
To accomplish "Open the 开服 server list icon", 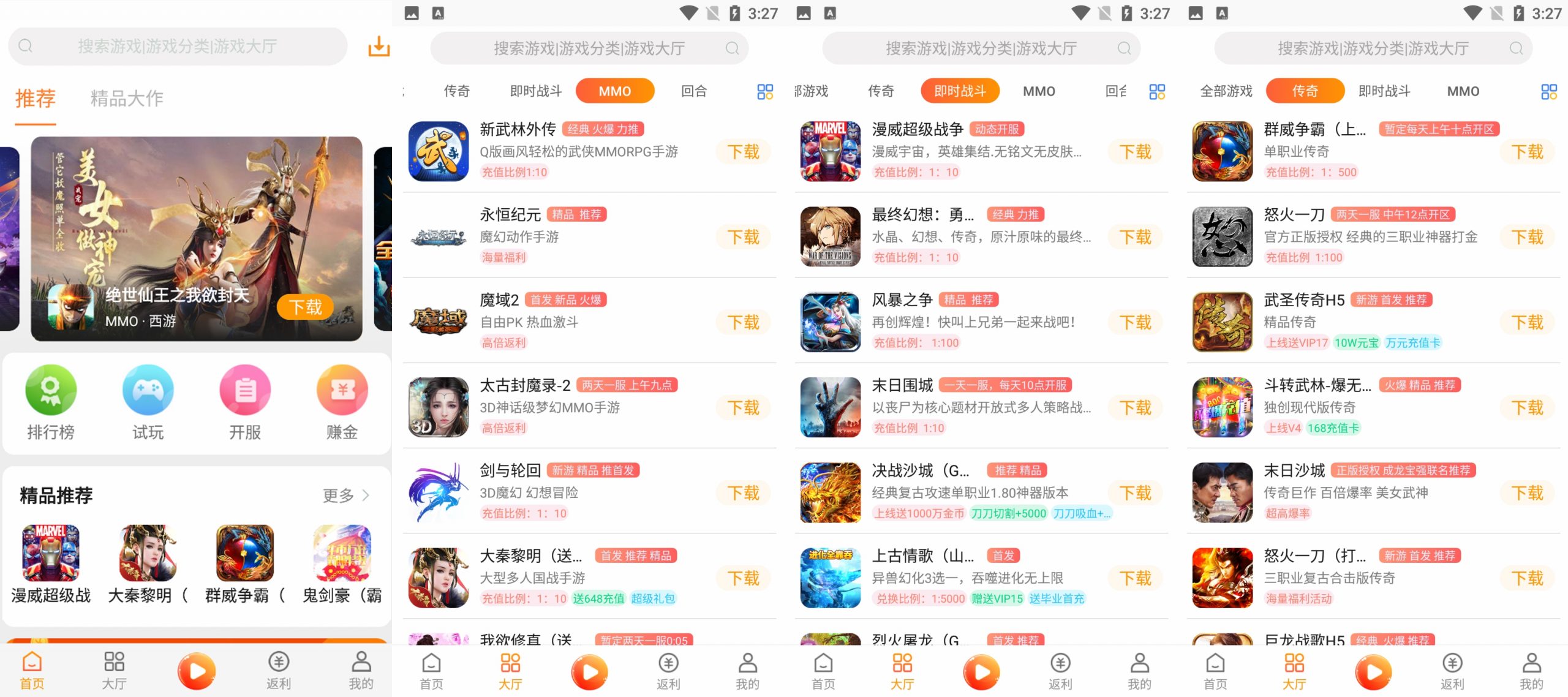I will click(x=245, y=390).
